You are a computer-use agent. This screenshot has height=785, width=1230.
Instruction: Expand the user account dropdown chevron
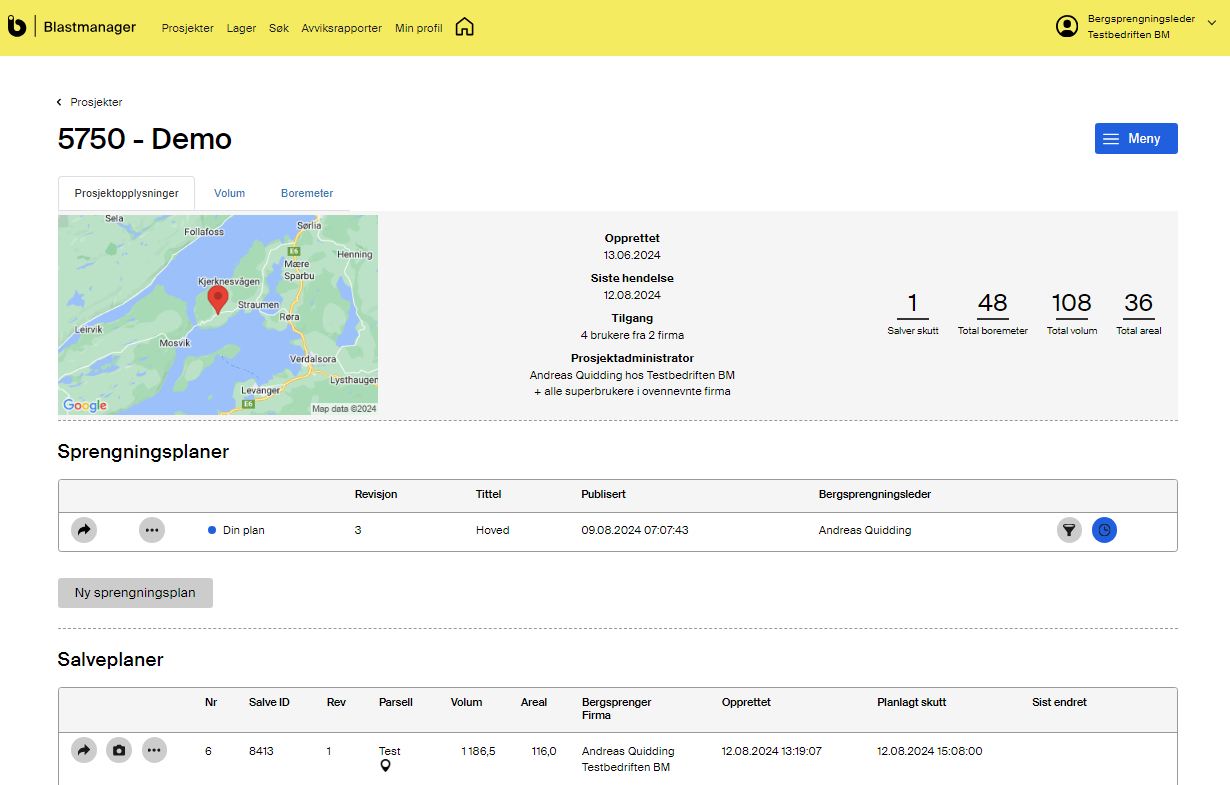(1212, 22)
